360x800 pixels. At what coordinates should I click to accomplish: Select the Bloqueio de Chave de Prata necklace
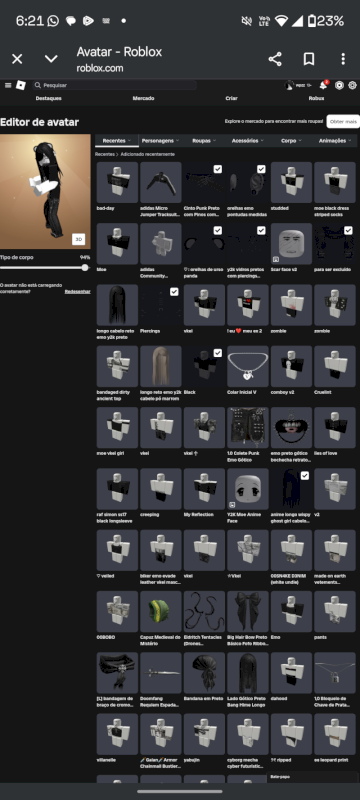tap(335, 672)
